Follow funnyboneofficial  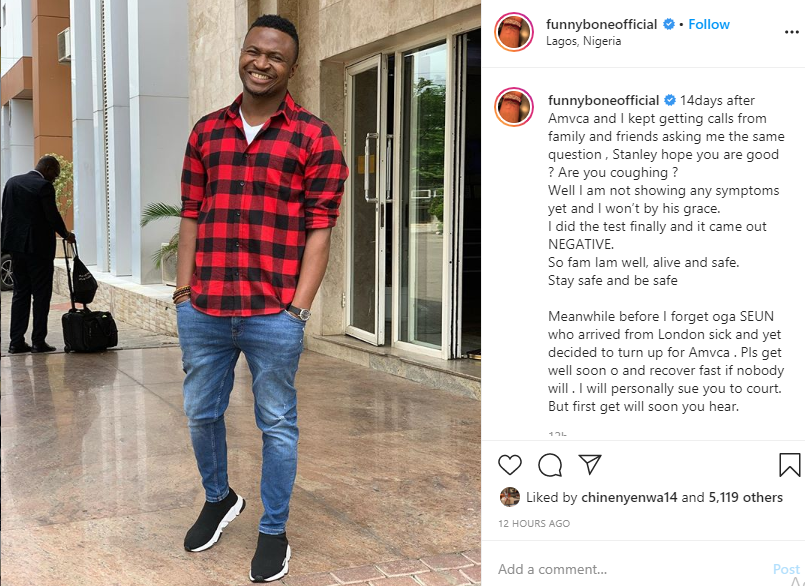coord(708,24)
